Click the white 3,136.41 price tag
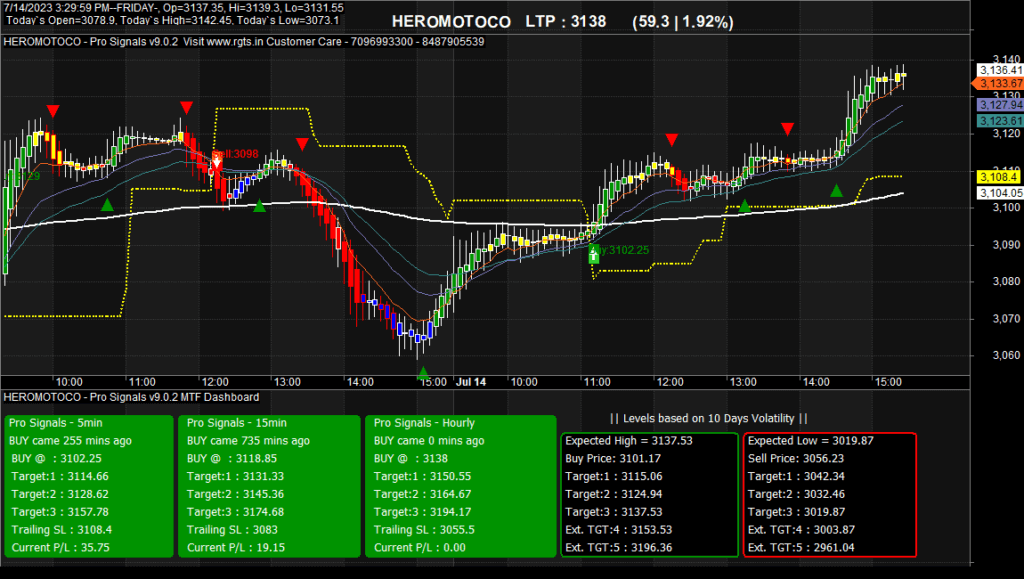The height and width of the screenshot is (579, 1024). [1000, 70]
